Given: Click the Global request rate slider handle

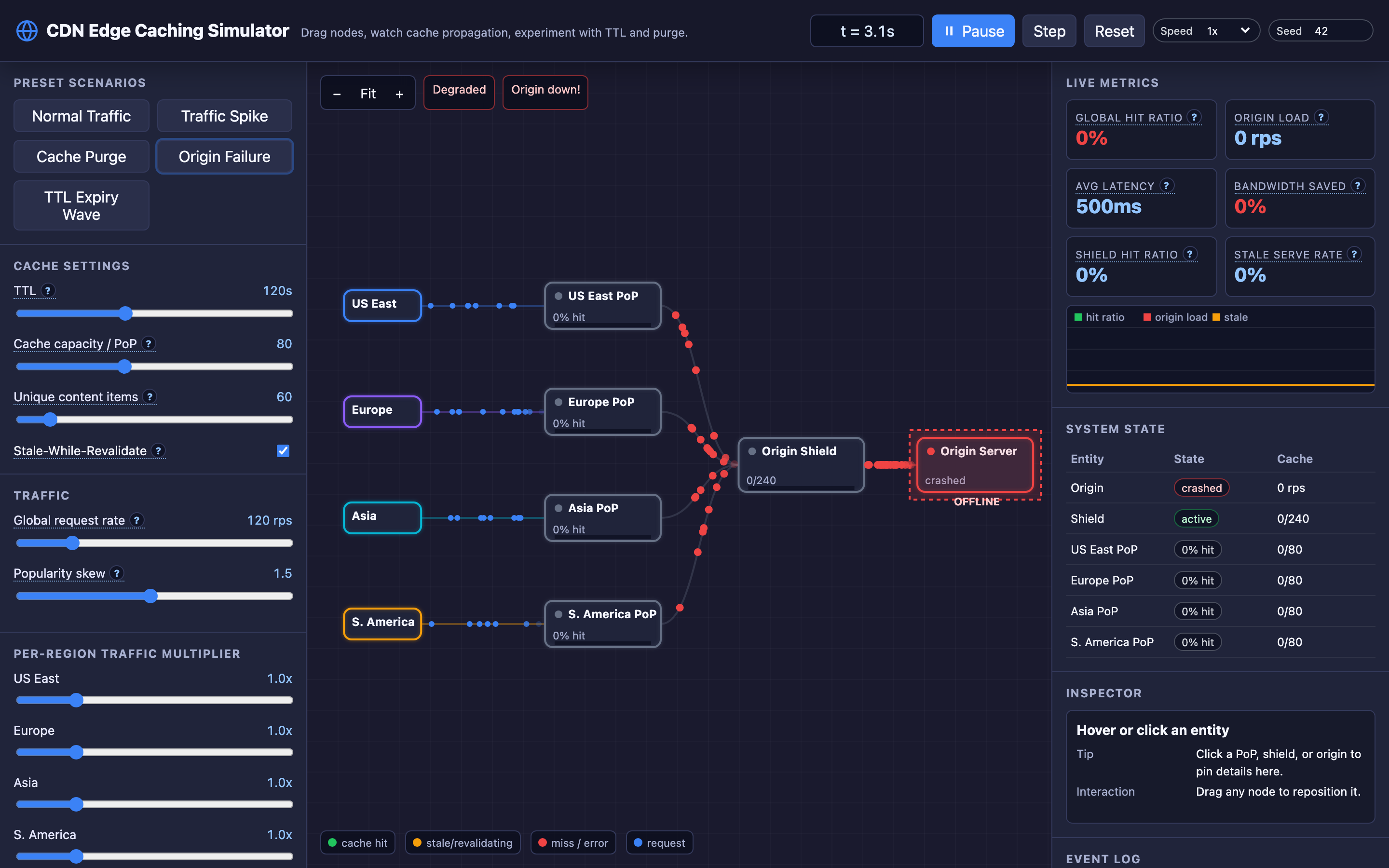Looking at the screenshot, I should click(72, 543).
